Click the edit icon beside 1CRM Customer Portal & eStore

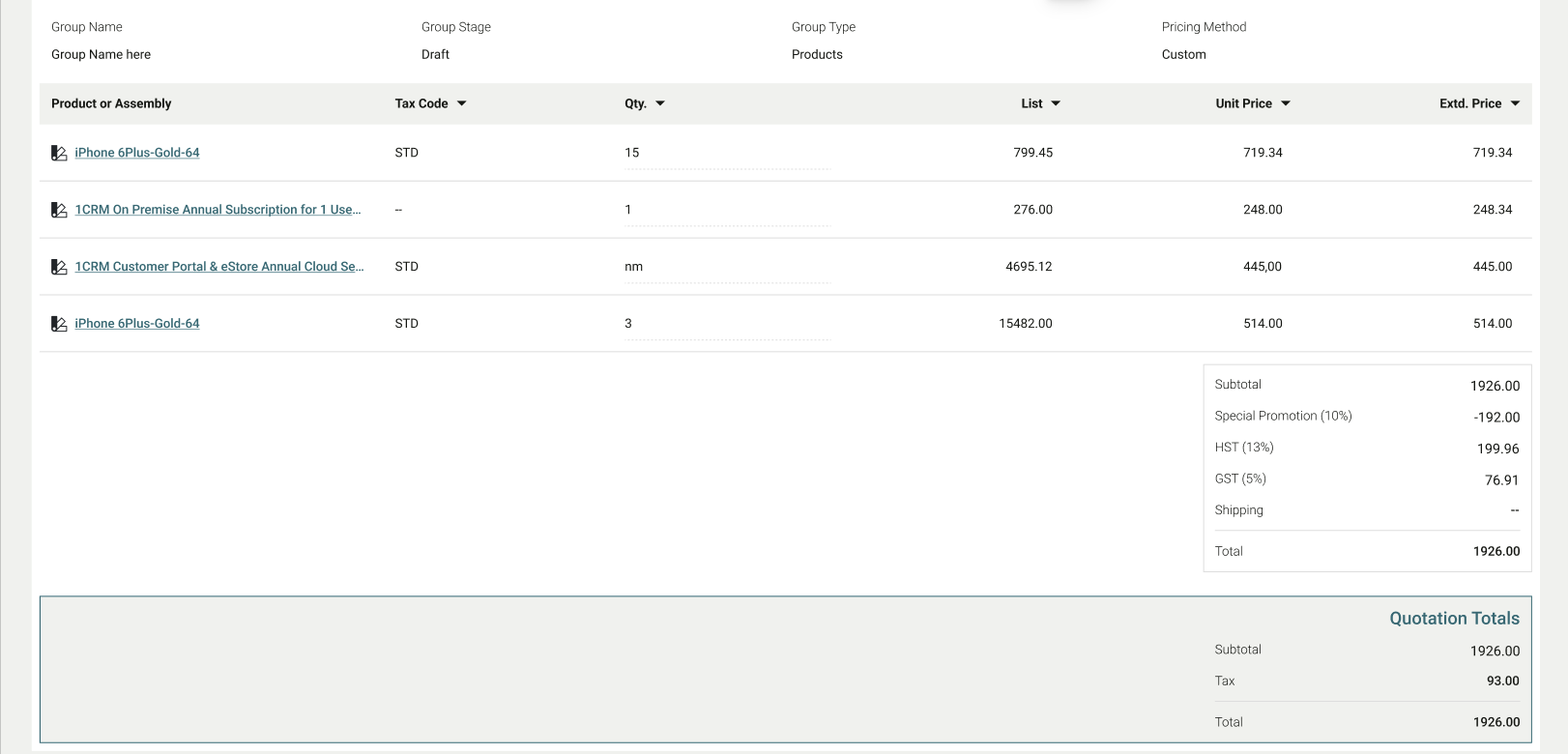tap(59, 267)
